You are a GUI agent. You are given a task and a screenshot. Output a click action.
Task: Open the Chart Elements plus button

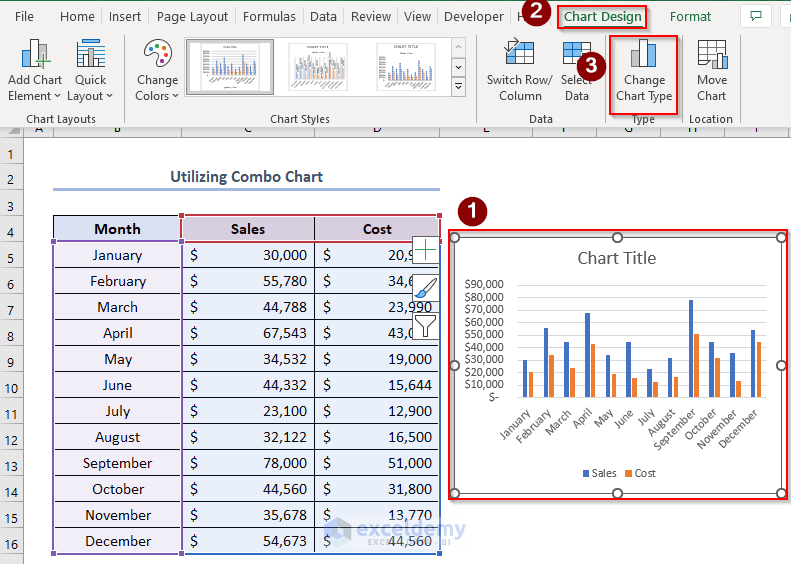(x=426, y=251)
